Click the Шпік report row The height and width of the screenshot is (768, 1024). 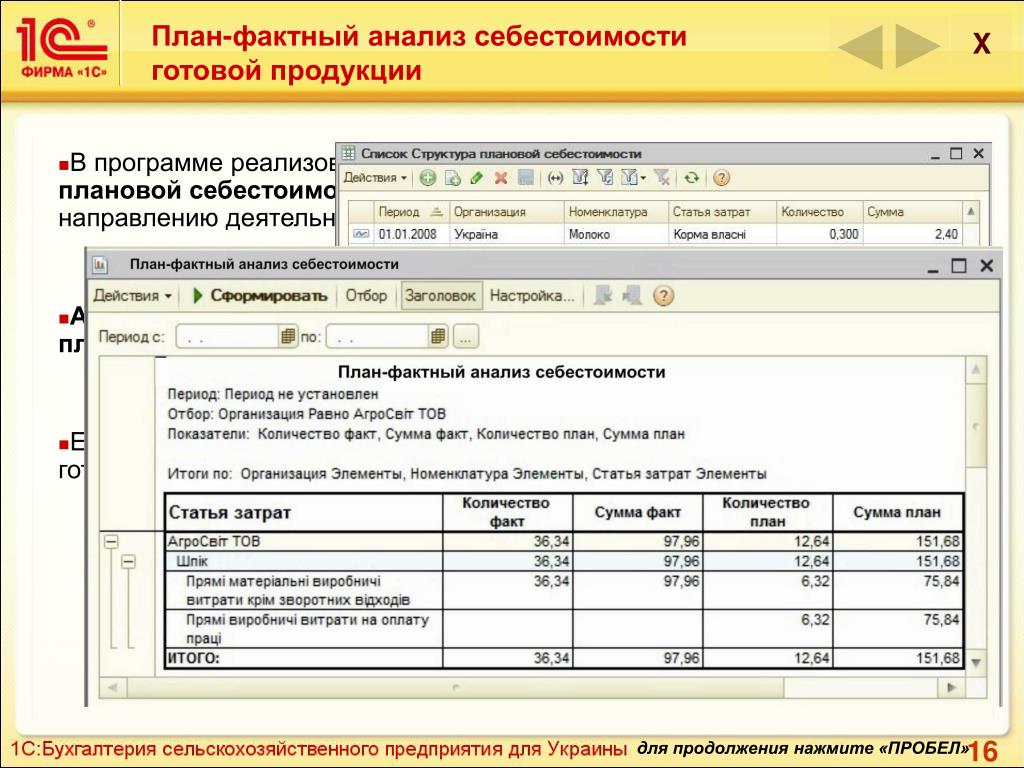click(564, 561)
